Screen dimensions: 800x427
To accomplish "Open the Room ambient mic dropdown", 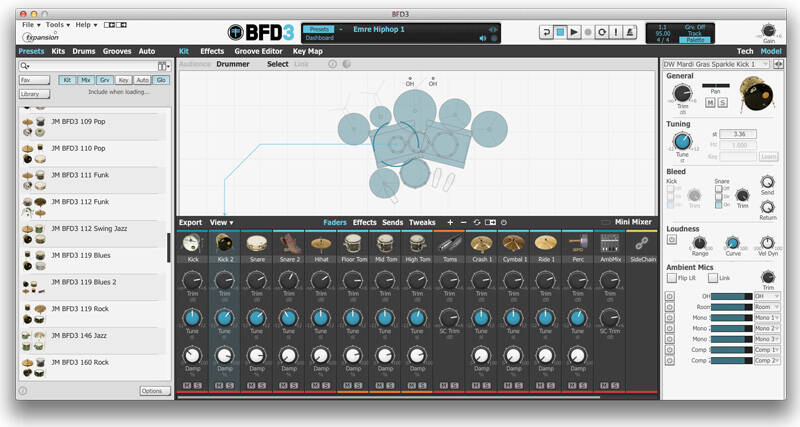I will 767,307.
